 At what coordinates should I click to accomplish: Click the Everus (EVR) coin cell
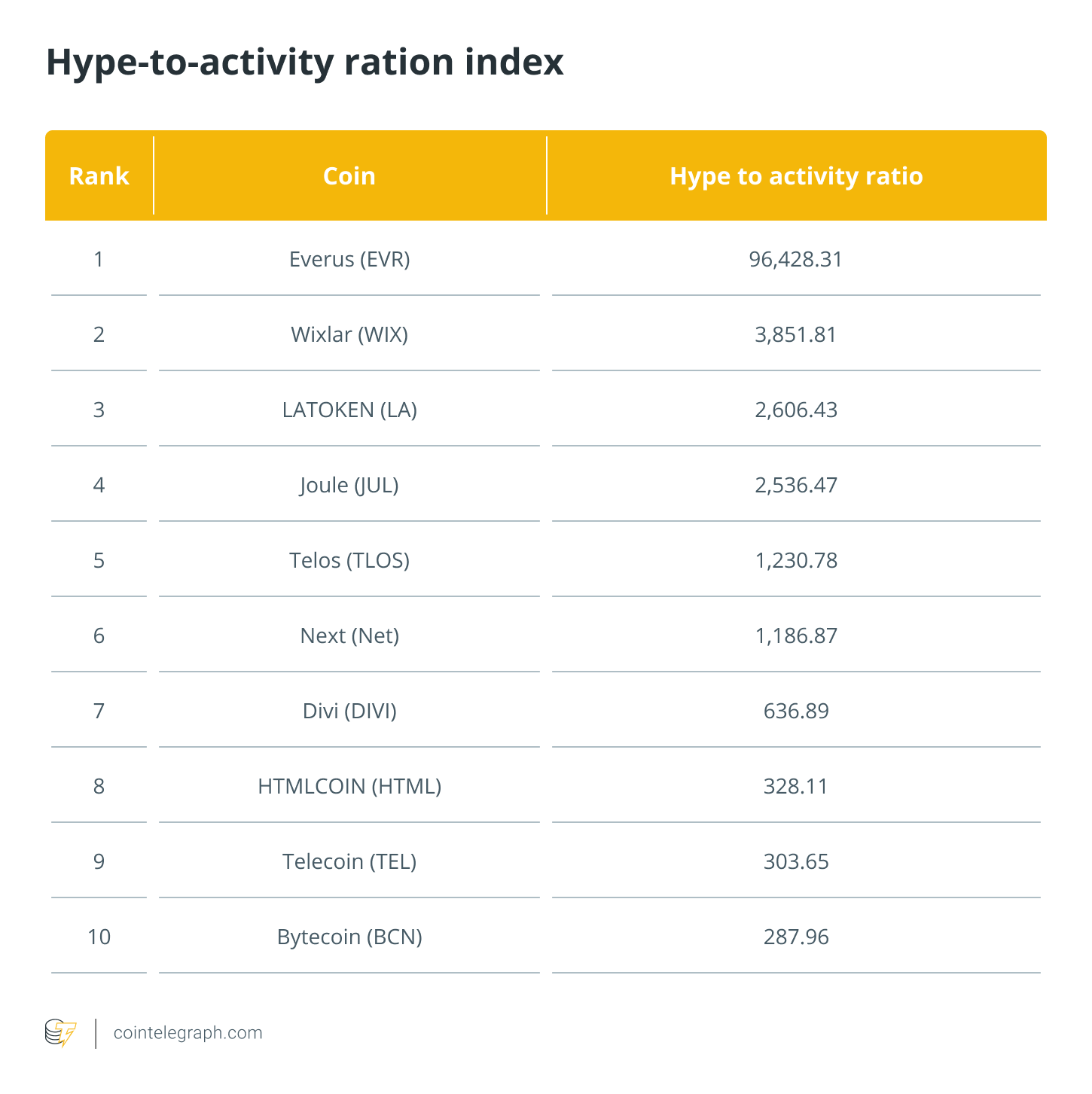click(x=349, y=259)
